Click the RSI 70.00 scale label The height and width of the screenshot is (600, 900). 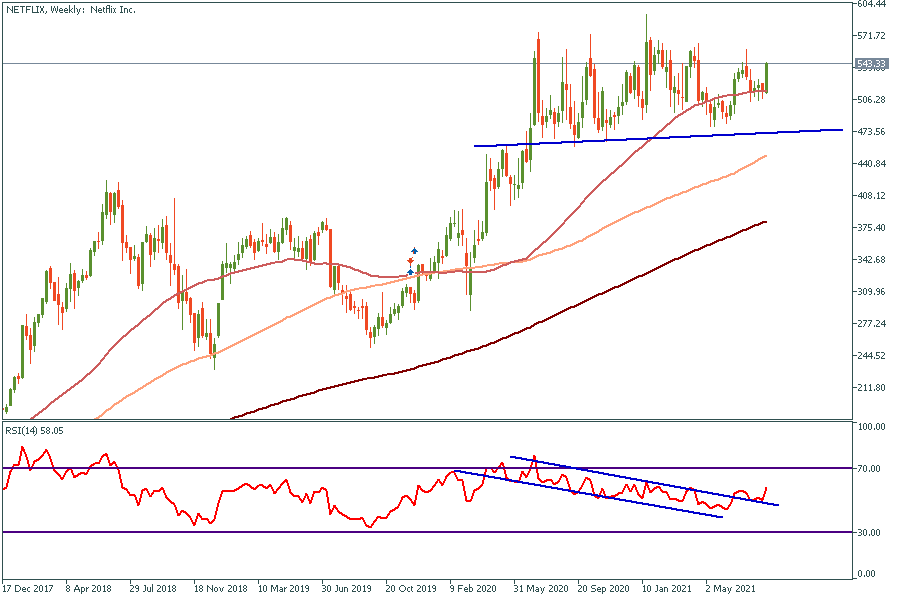pyautogui.click(x=869, y=469)
